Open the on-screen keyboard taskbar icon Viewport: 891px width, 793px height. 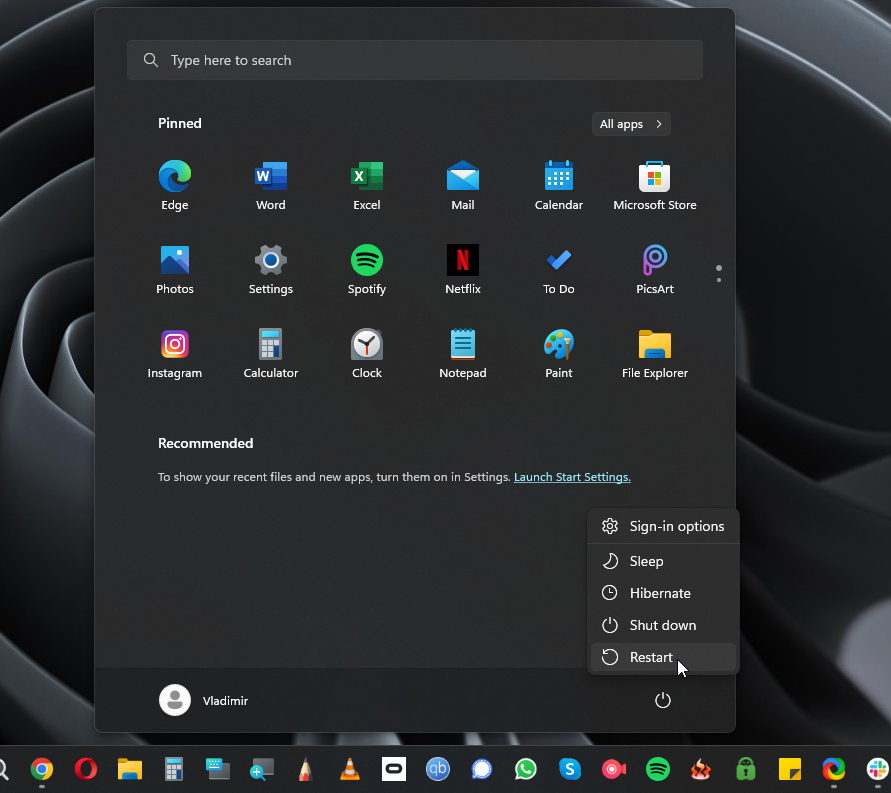click(x=218, y=770)
